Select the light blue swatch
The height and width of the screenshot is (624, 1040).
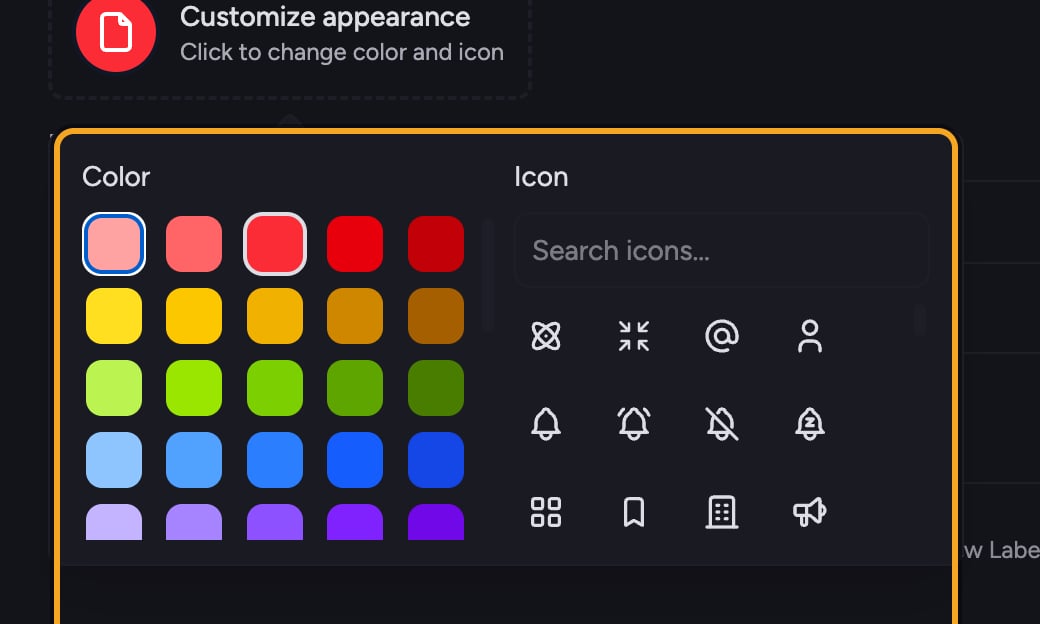194,460
